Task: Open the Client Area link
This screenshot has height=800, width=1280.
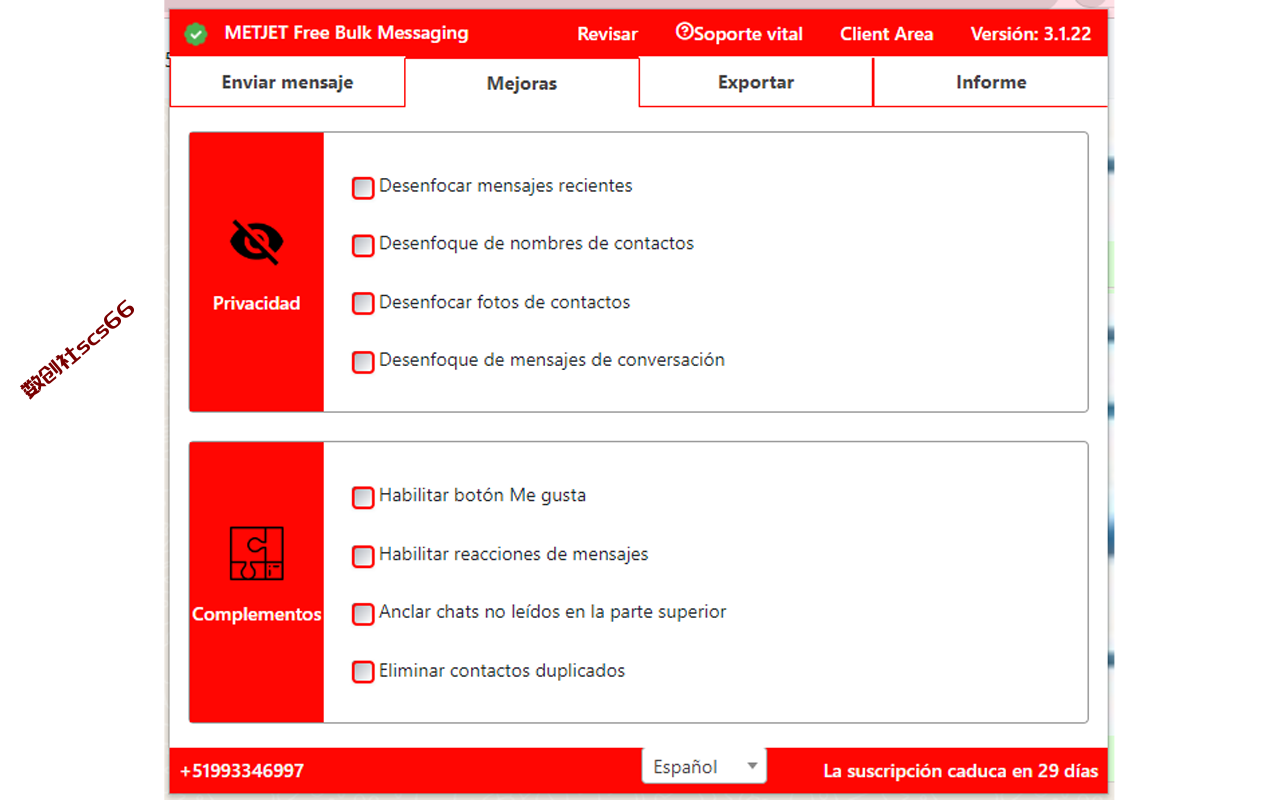Action: (x=886, y=34)
